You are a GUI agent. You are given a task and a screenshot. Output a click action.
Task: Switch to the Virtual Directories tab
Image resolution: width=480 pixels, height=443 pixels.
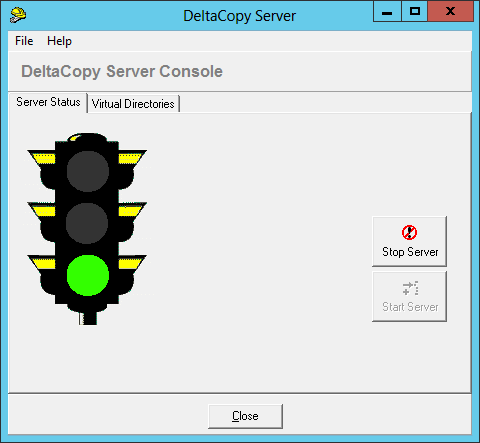coord(133,104)
